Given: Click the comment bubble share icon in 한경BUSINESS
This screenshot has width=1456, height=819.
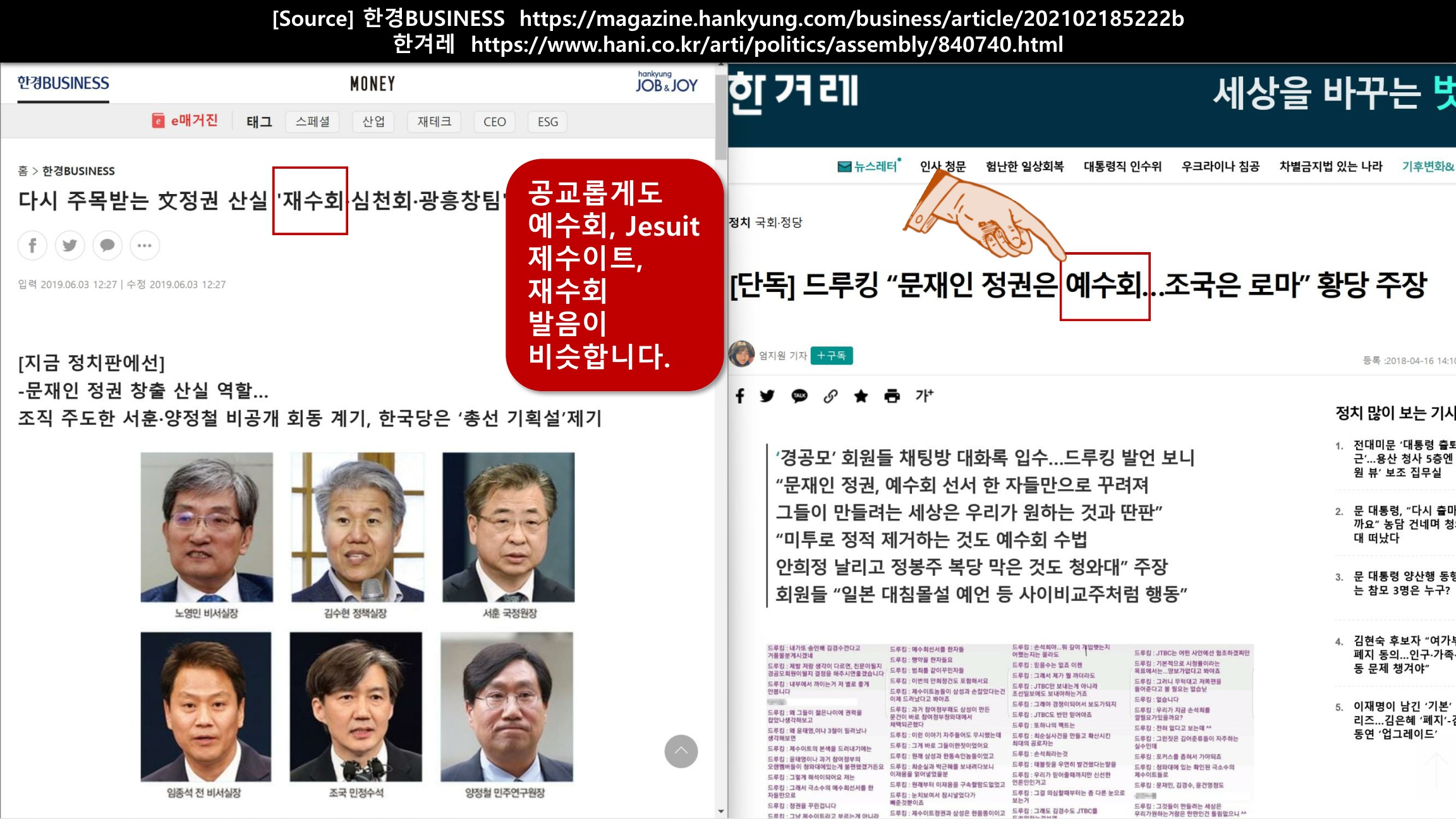Looking at the screenshot, I should coord(107,246).
